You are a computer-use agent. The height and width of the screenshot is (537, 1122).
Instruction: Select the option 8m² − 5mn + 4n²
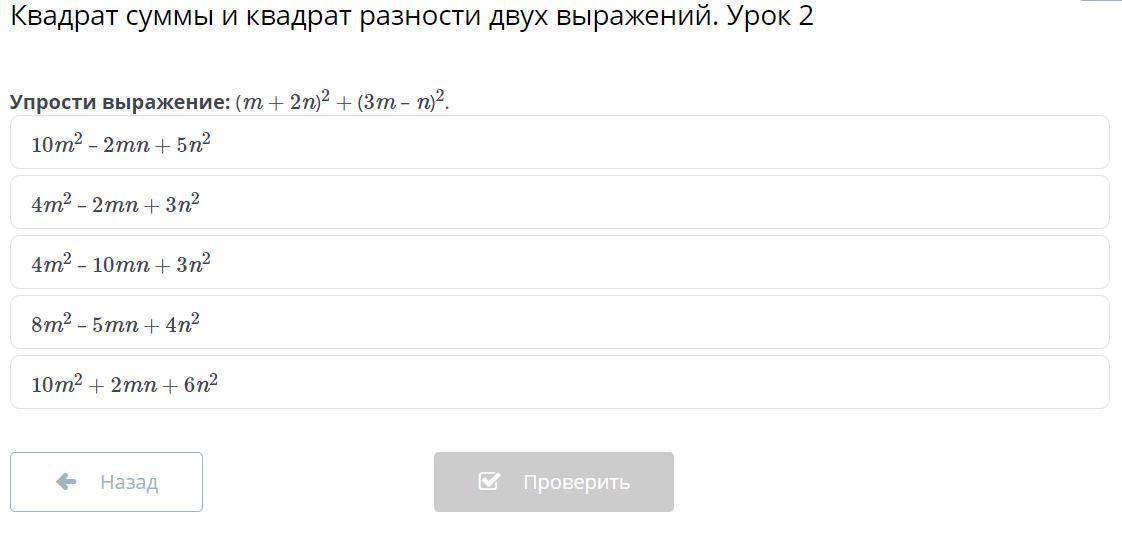(x=560, y=323)
